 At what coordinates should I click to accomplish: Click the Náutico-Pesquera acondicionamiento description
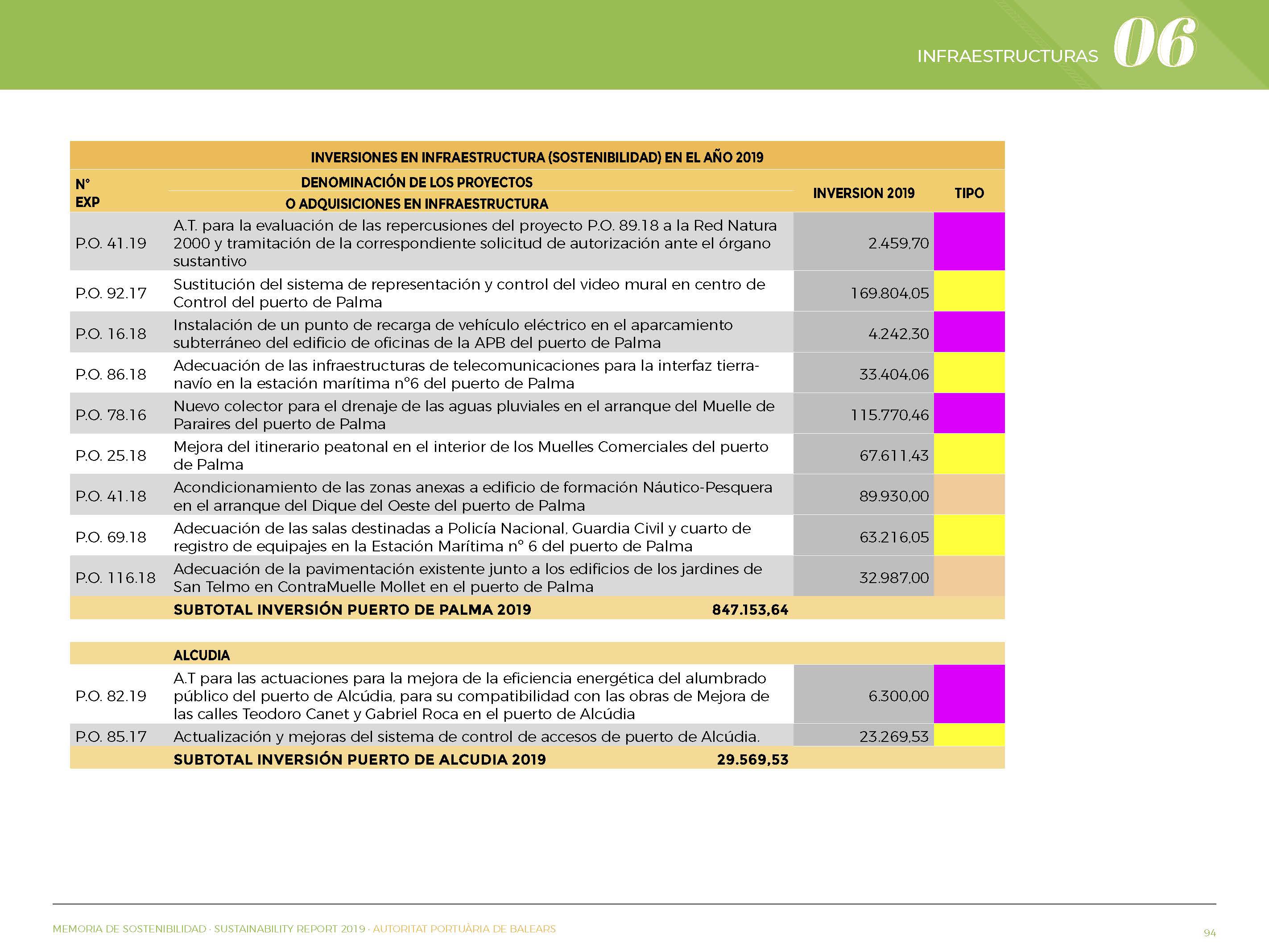[x=473, y=497]
